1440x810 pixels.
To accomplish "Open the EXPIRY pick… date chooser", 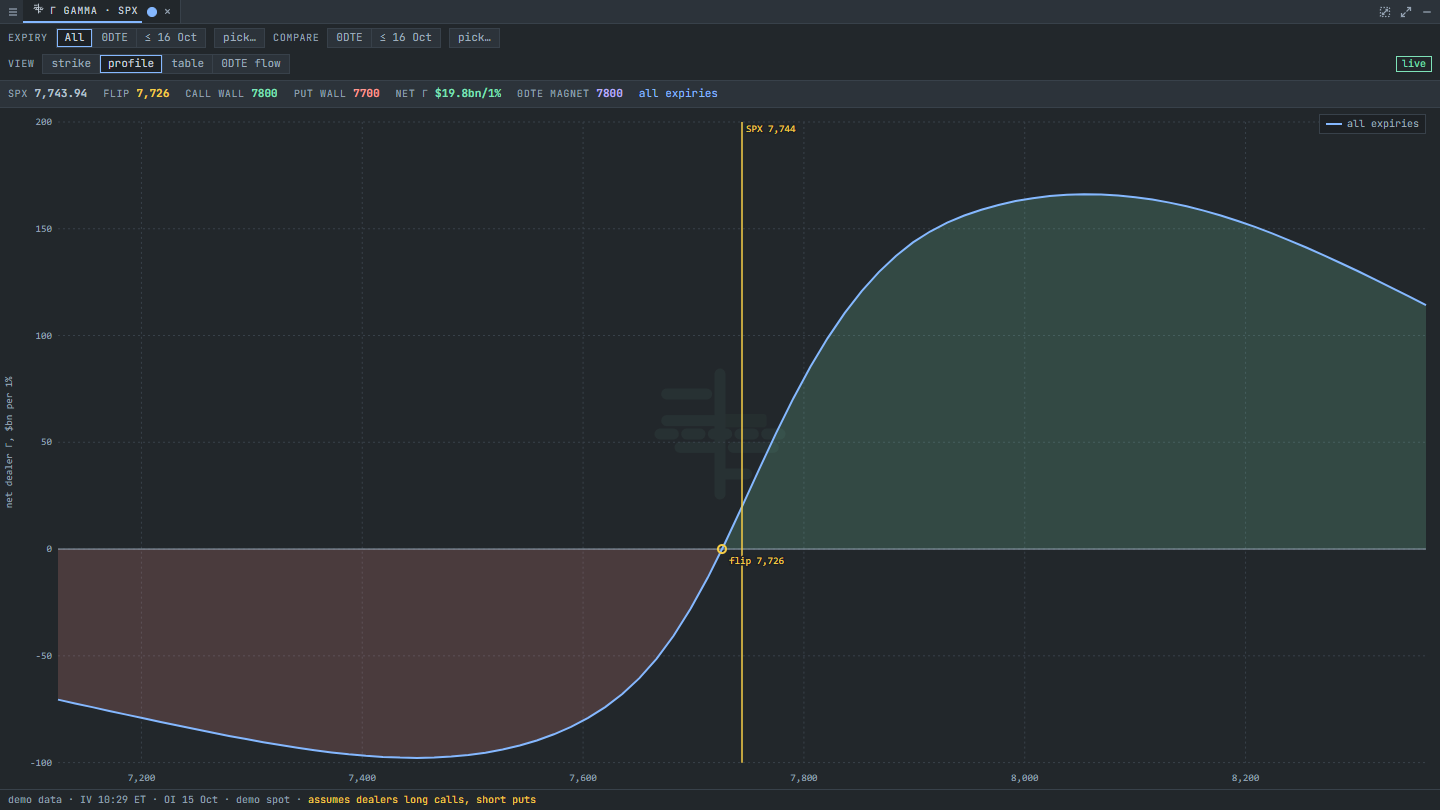I will pos(239,38).
